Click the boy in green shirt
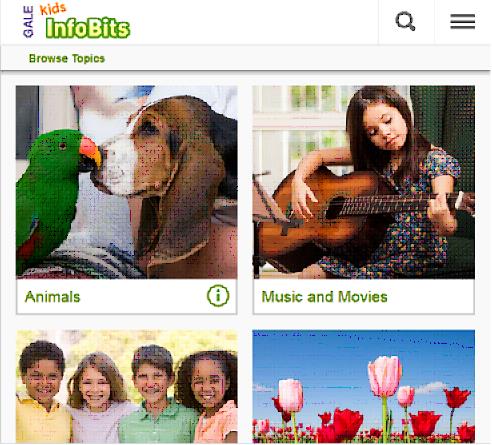This screenshot has height=445, width=492. 155,395
